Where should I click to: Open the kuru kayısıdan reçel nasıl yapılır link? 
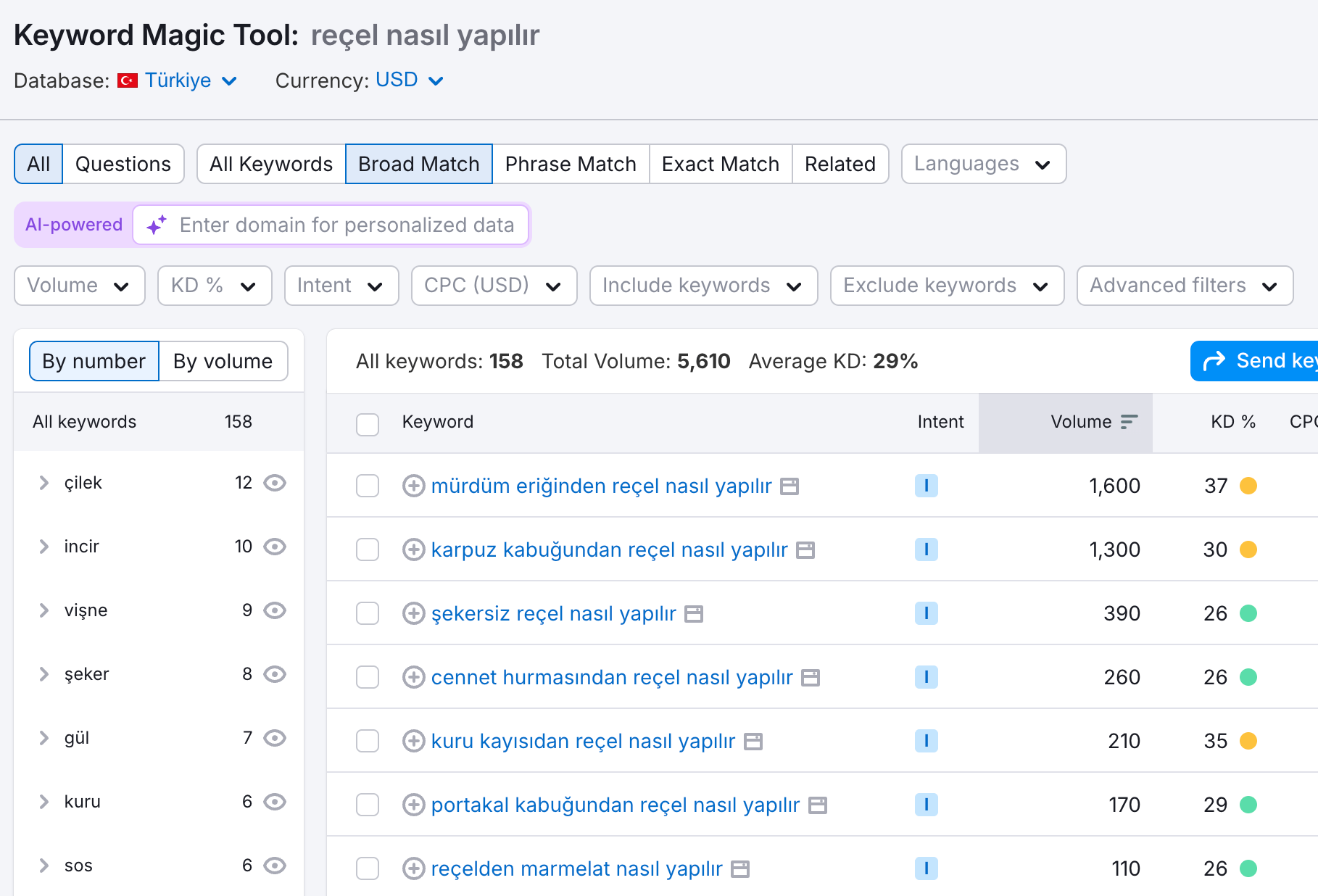583,741
